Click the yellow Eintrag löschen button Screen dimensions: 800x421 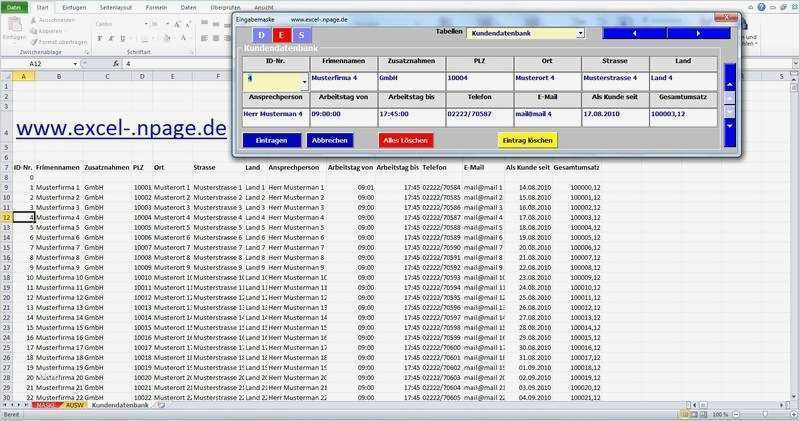click(x=528, y=140)
